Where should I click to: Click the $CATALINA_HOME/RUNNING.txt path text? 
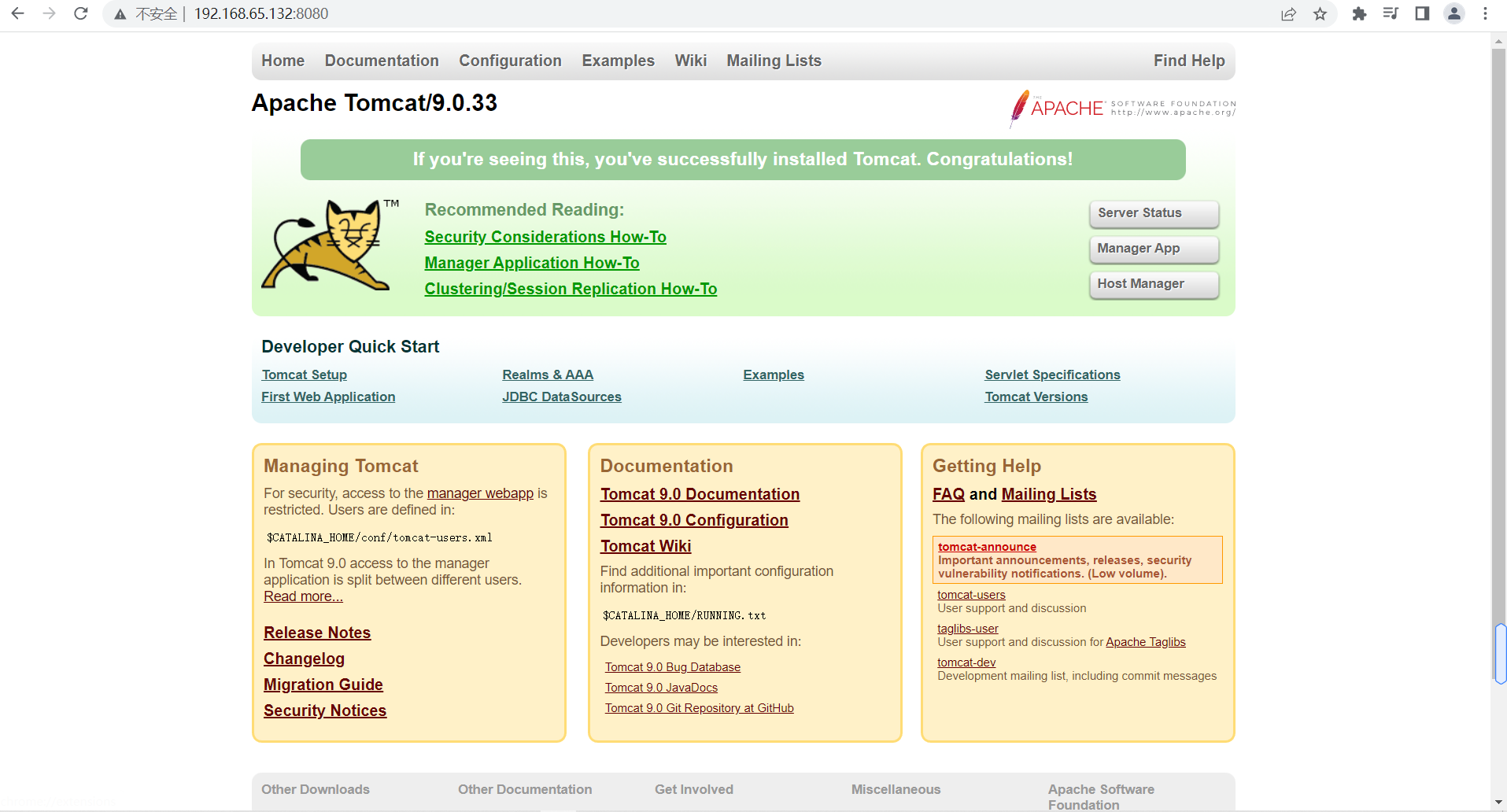point(684,616)
